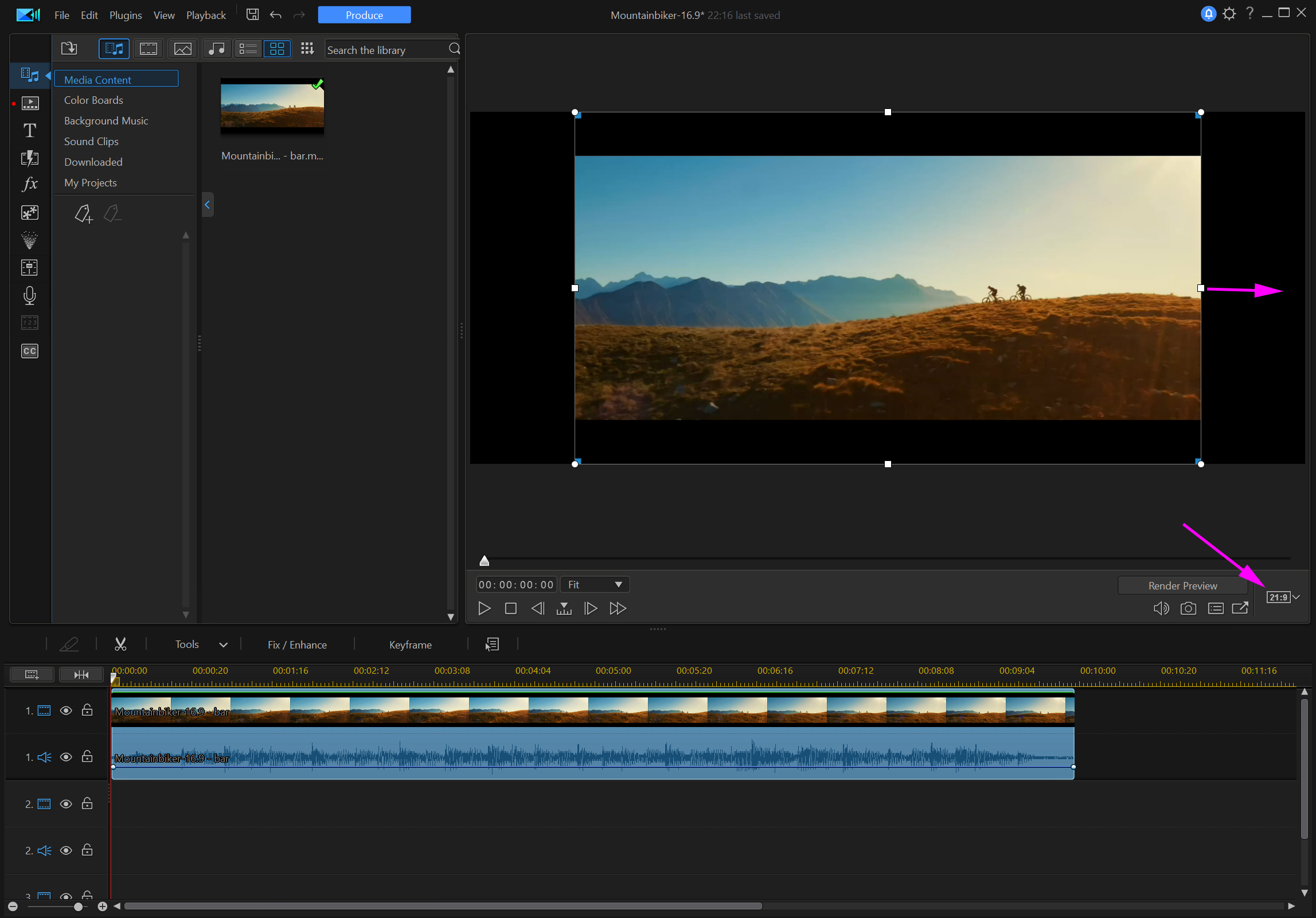
Task: Click the Render Preview button
Action: coord(1182,585)
